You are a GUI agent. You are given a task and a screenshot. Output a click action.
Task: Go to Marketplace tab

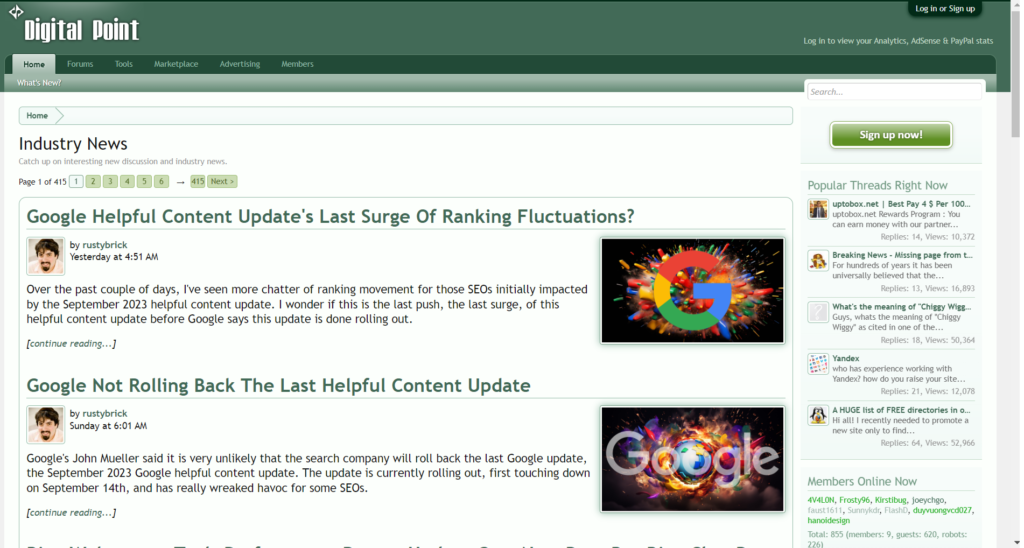[176, 64]
